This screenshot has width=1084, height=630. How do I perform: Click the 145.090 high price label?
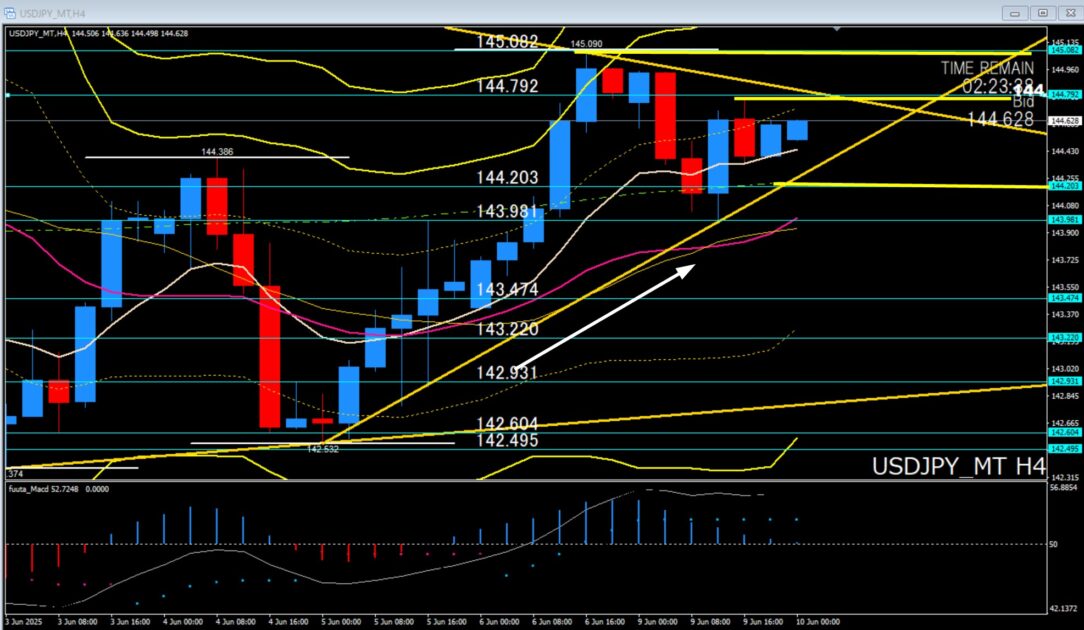click(586, 44)
